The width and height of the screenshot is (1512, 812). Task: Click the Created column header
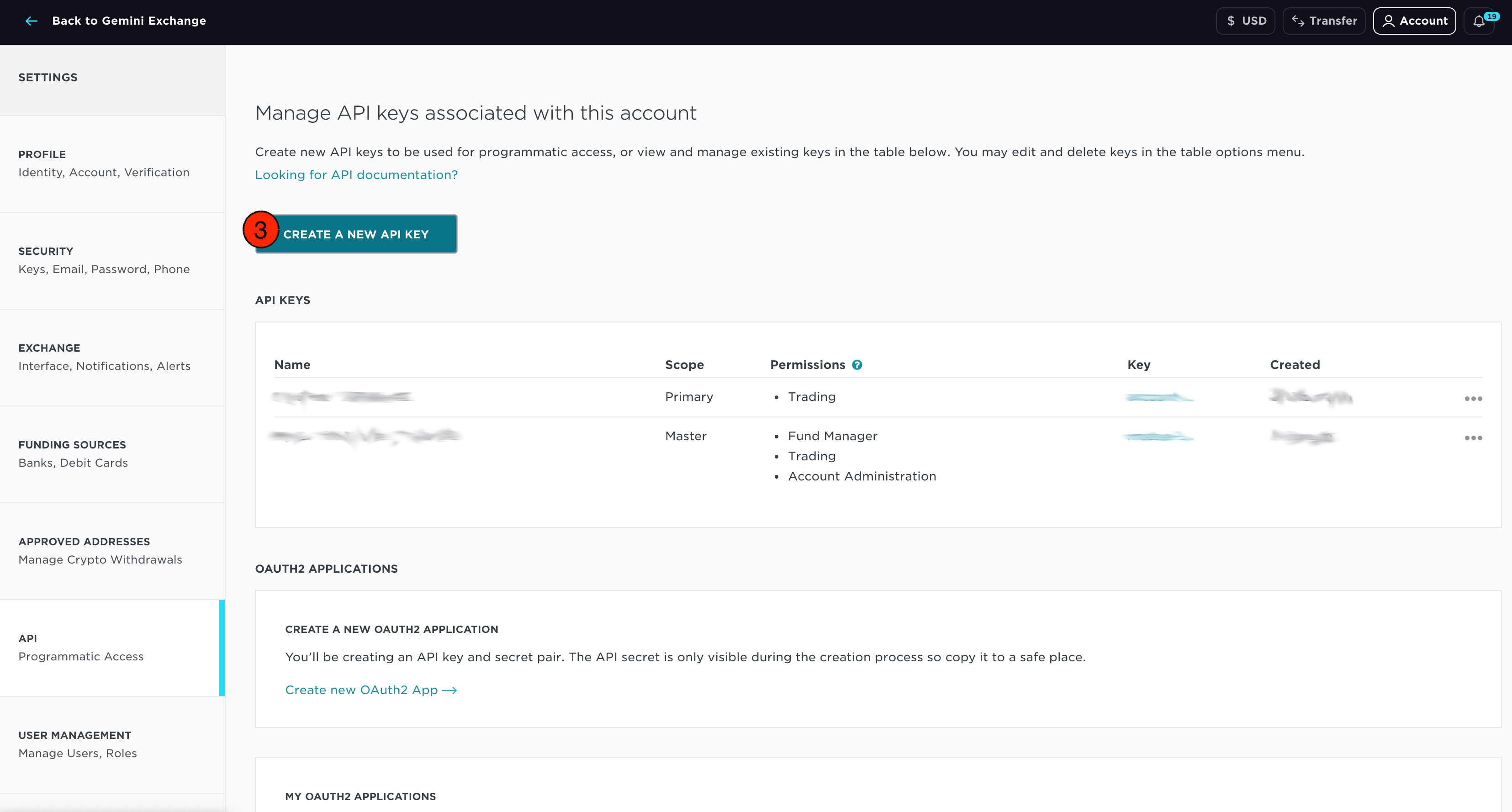(1295, 365)
